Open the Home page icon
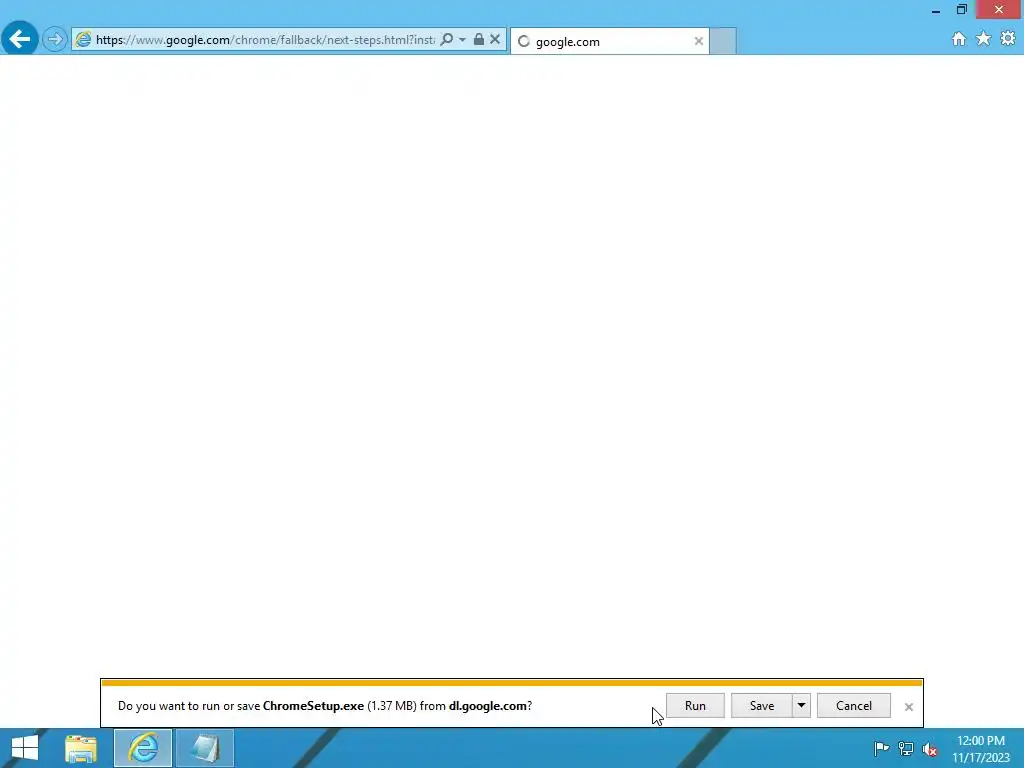This screenshot has width=1024, height=768. pos(959,39)
